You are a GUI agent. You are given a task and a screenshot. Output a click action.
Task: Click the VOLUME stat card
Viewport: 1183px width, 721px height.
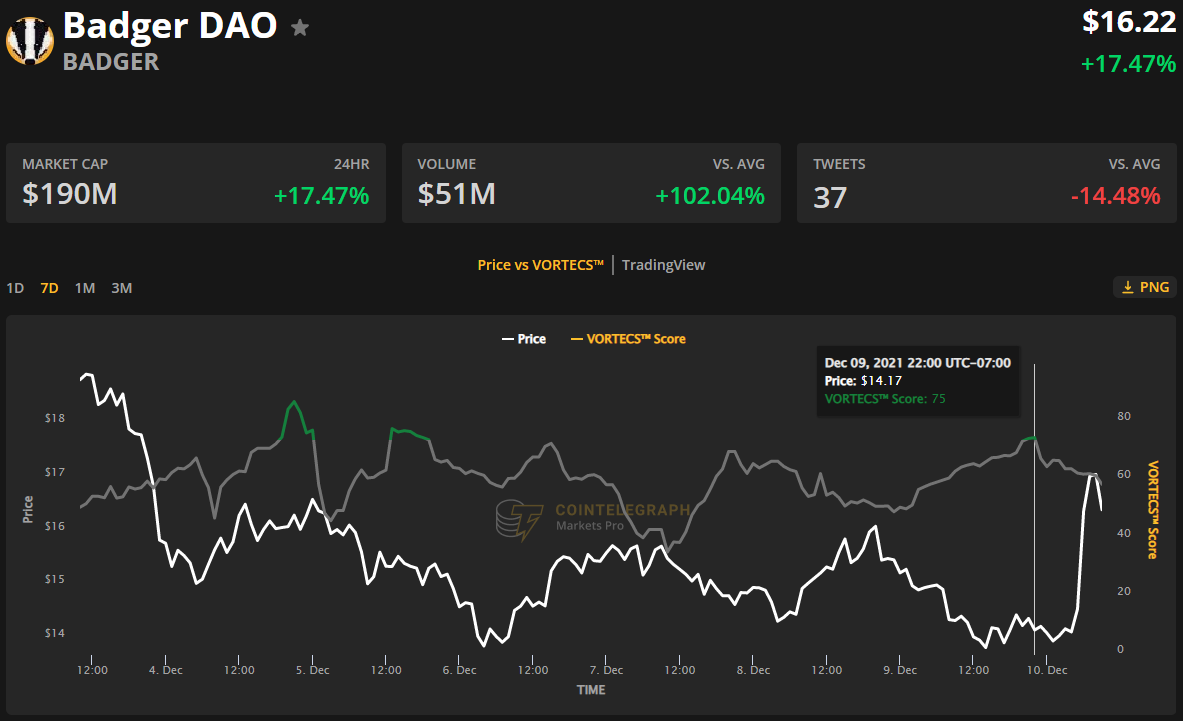(x=590, y=181)
